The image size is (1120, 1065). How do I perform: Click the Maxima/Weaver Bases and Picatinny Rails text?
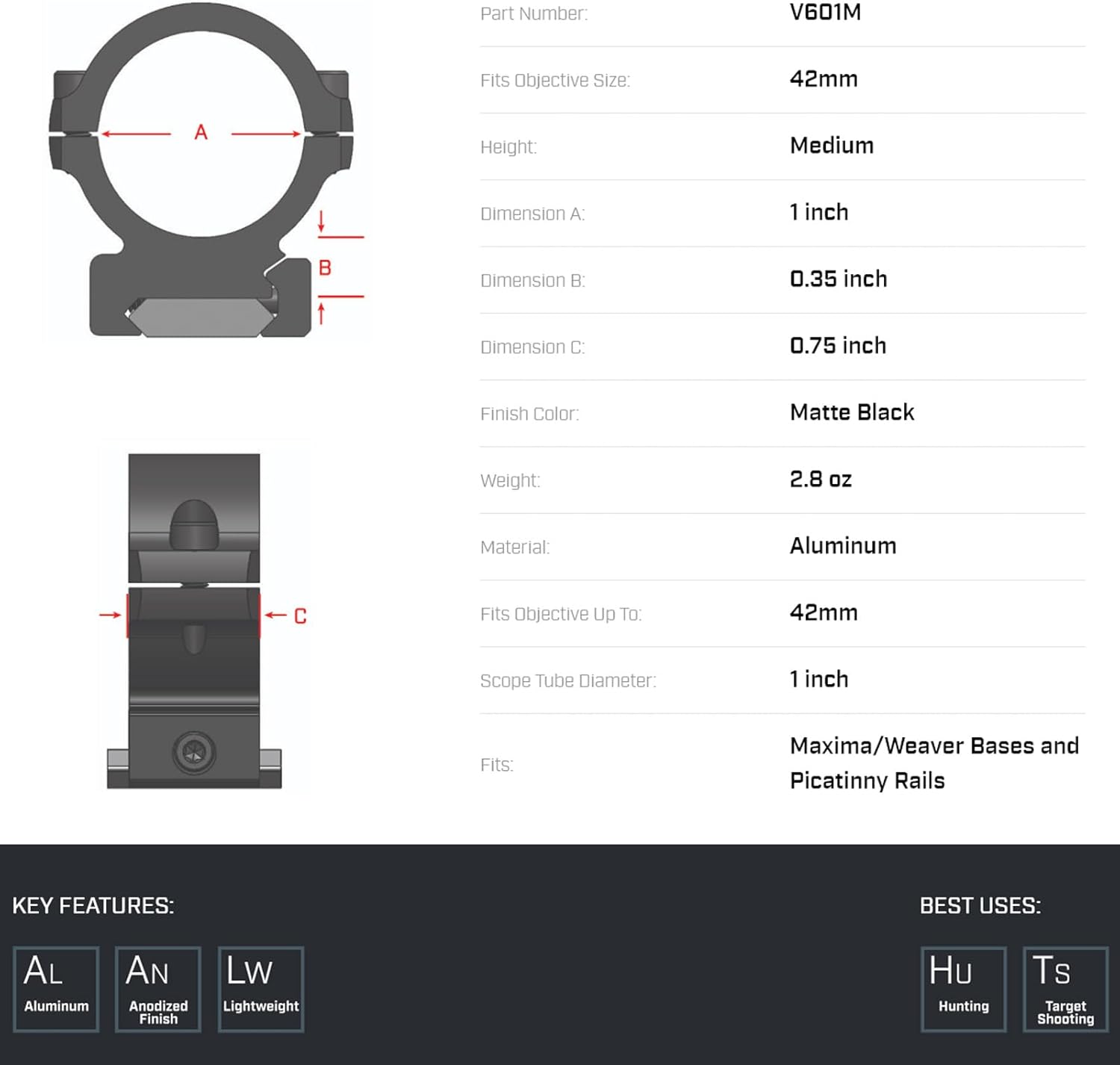pos(934,763)
